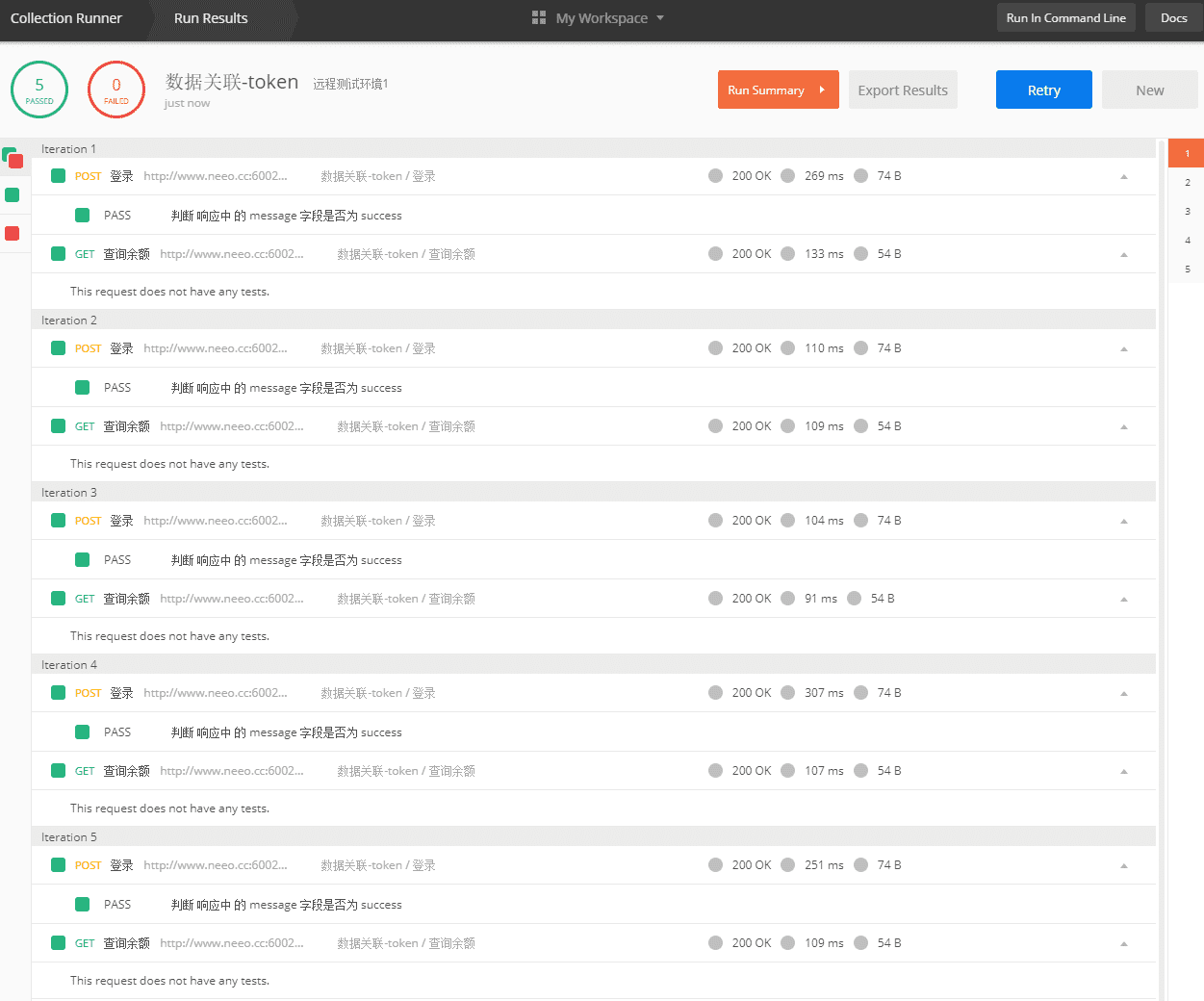This screenshot has height=1001, width=1204.
Task: Open the My Workspace dropdown
Action: [x=609, y=18]
